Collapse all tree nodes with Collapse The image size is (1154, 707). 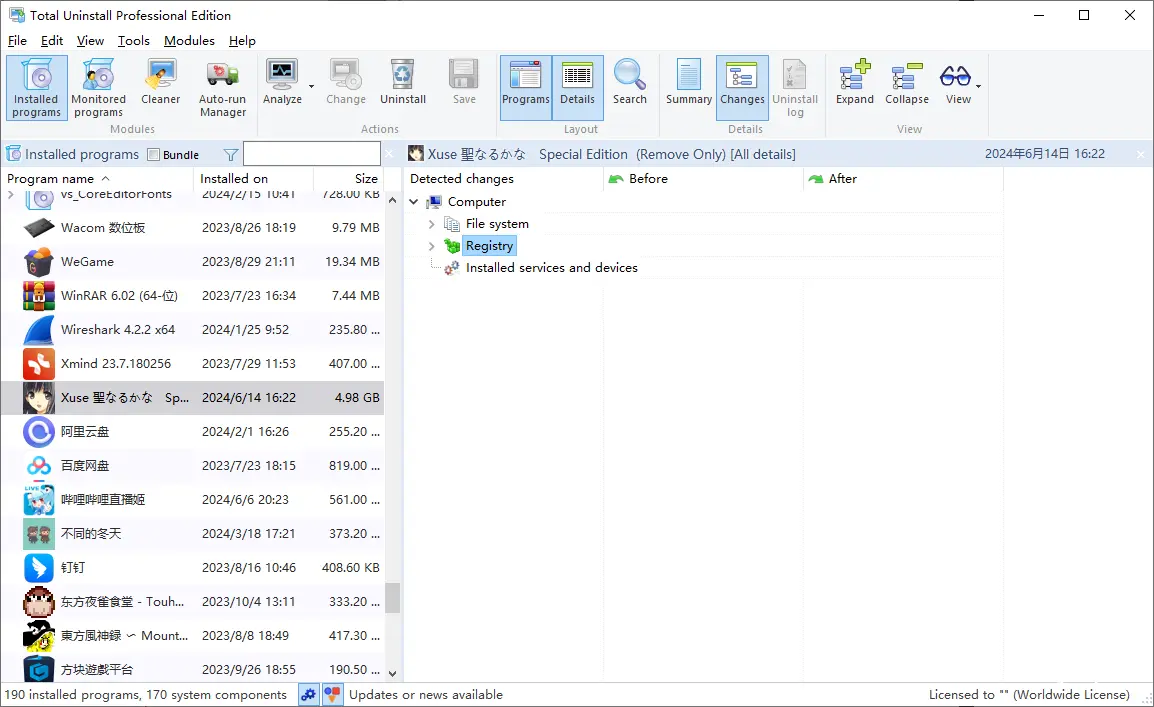click(907, 82)
